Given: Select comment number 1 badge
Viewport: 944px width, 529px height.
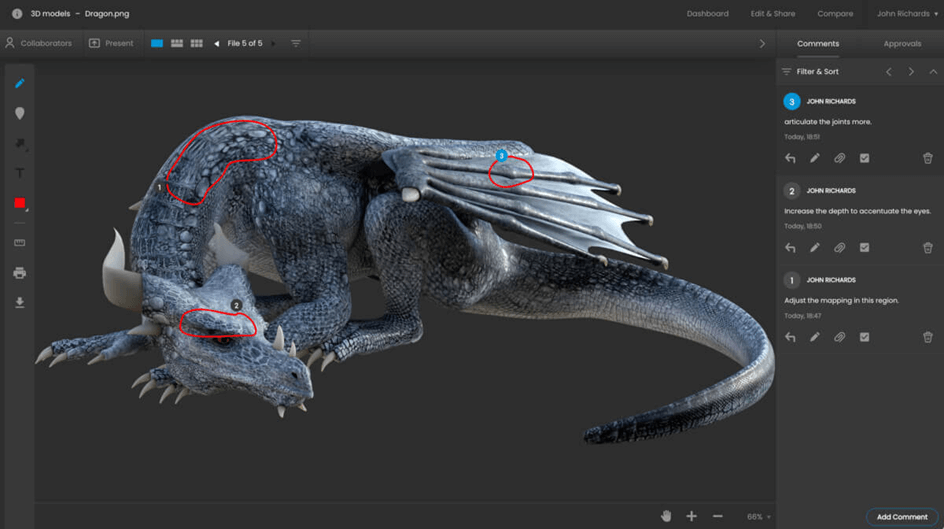Looking at the screenshot, I should click(792, 280).
